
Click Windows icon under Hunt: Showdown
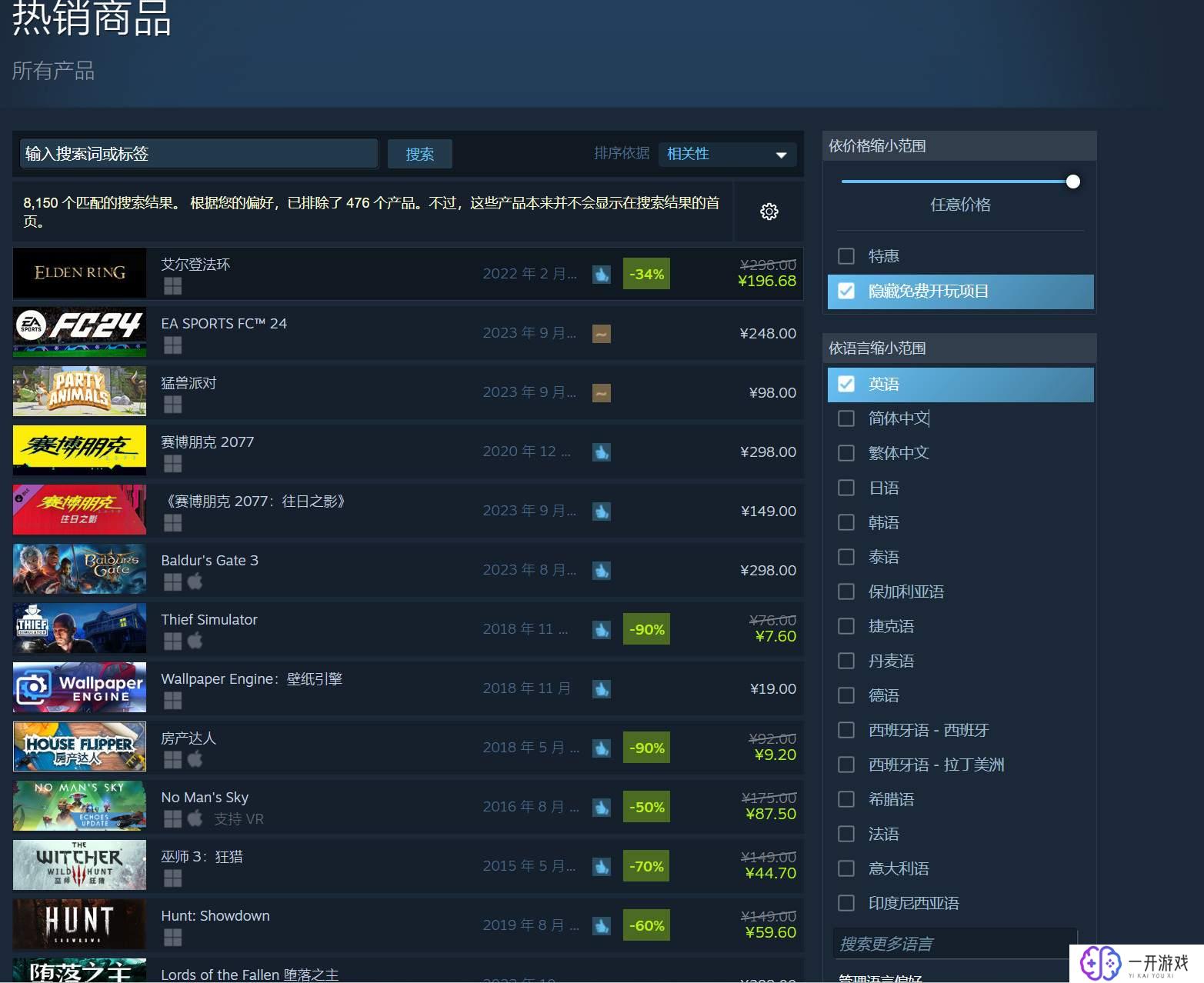173,938
